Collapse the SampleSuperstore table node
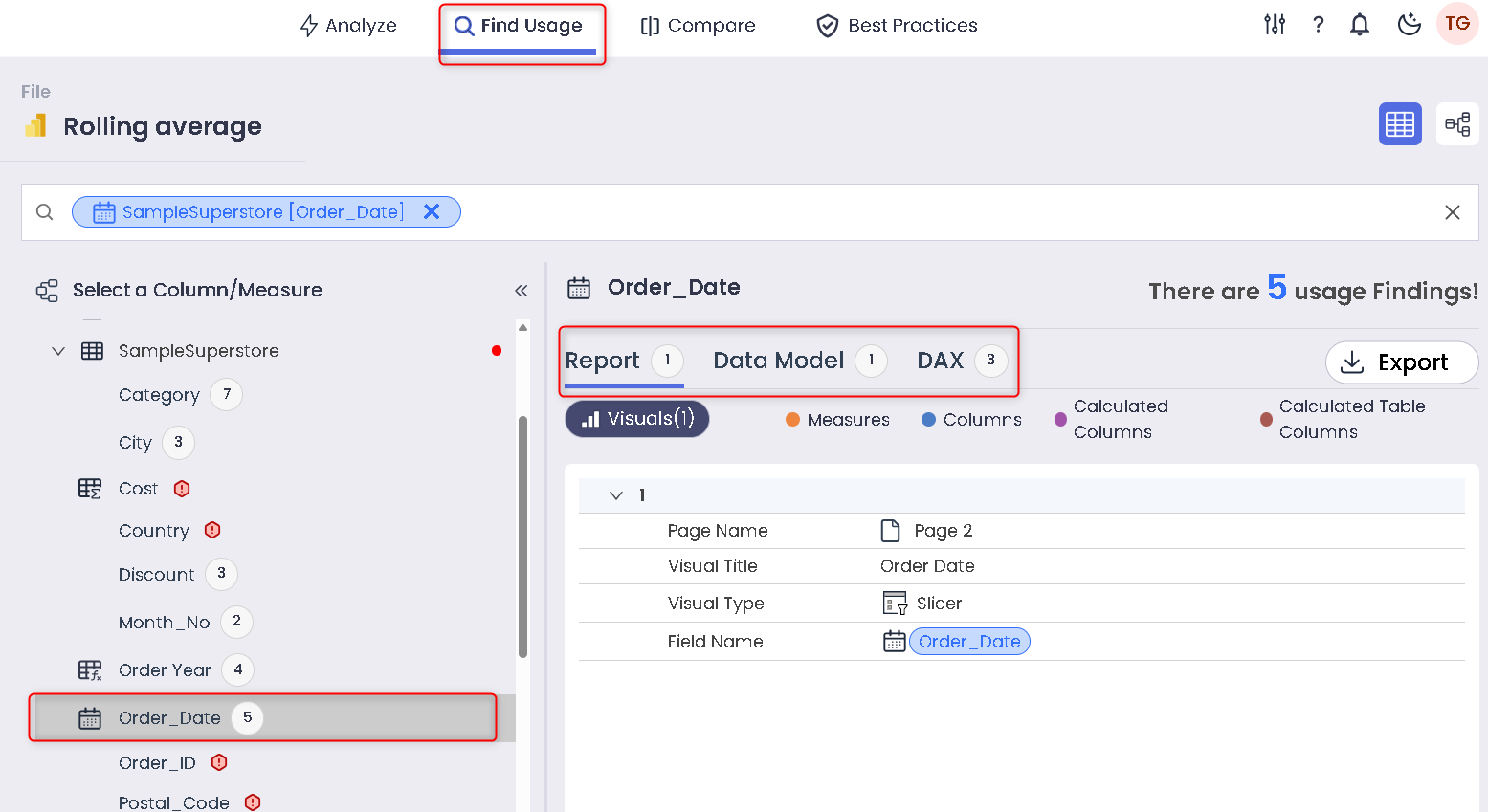This screenshot has width=1488, height=812. (x=58, y=351)
